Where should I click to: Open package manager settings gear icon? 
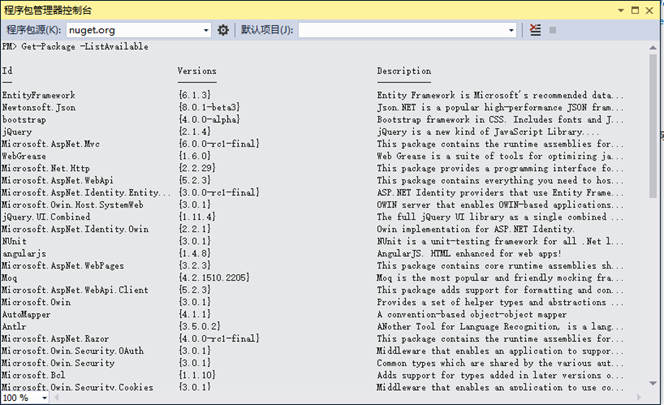[x=223, y=30]
